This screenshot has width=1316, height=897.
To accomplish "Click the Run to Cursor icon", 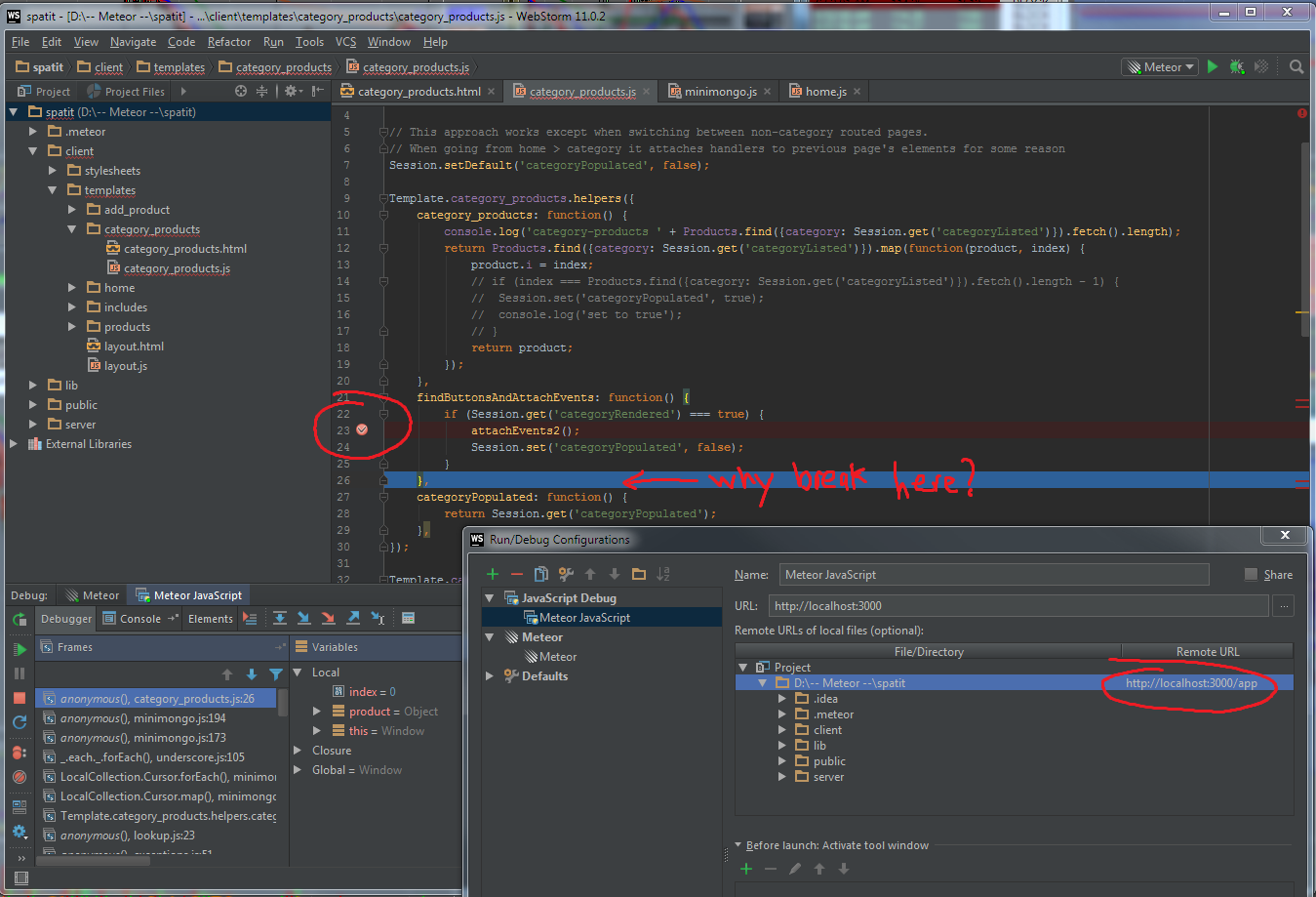I will tap(378, 618).
